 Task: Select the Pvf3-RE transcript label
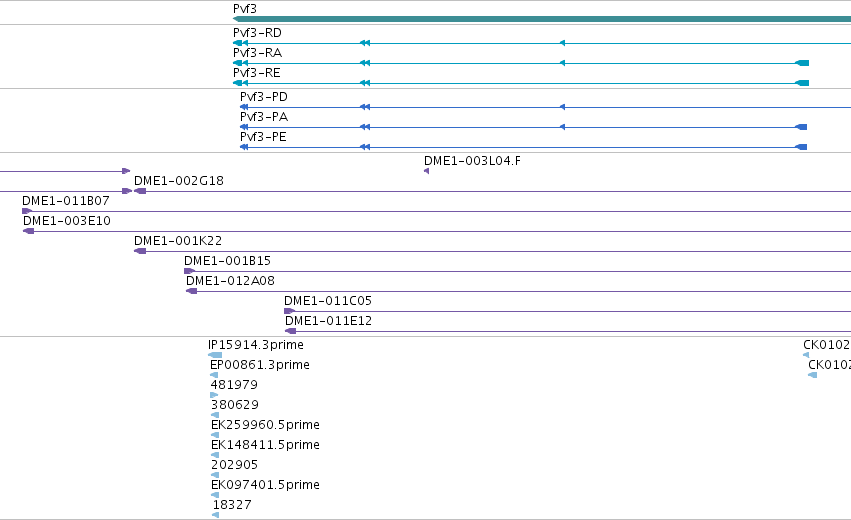[257, 73]
